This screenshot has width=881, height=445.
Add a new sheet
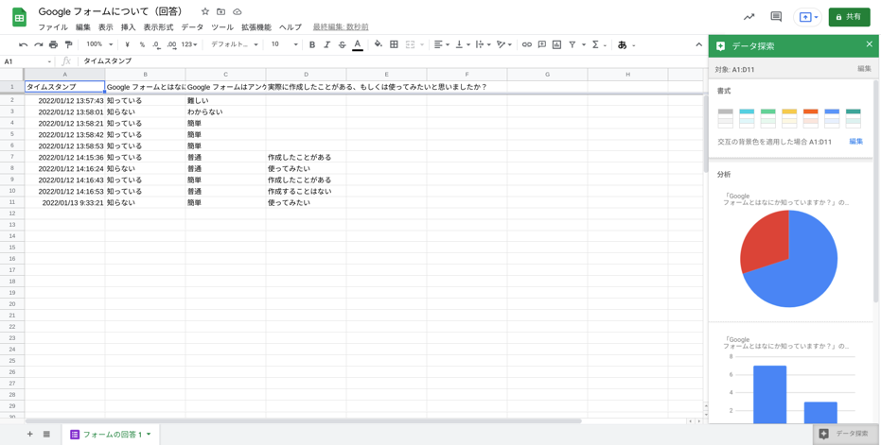coord(30,434)
